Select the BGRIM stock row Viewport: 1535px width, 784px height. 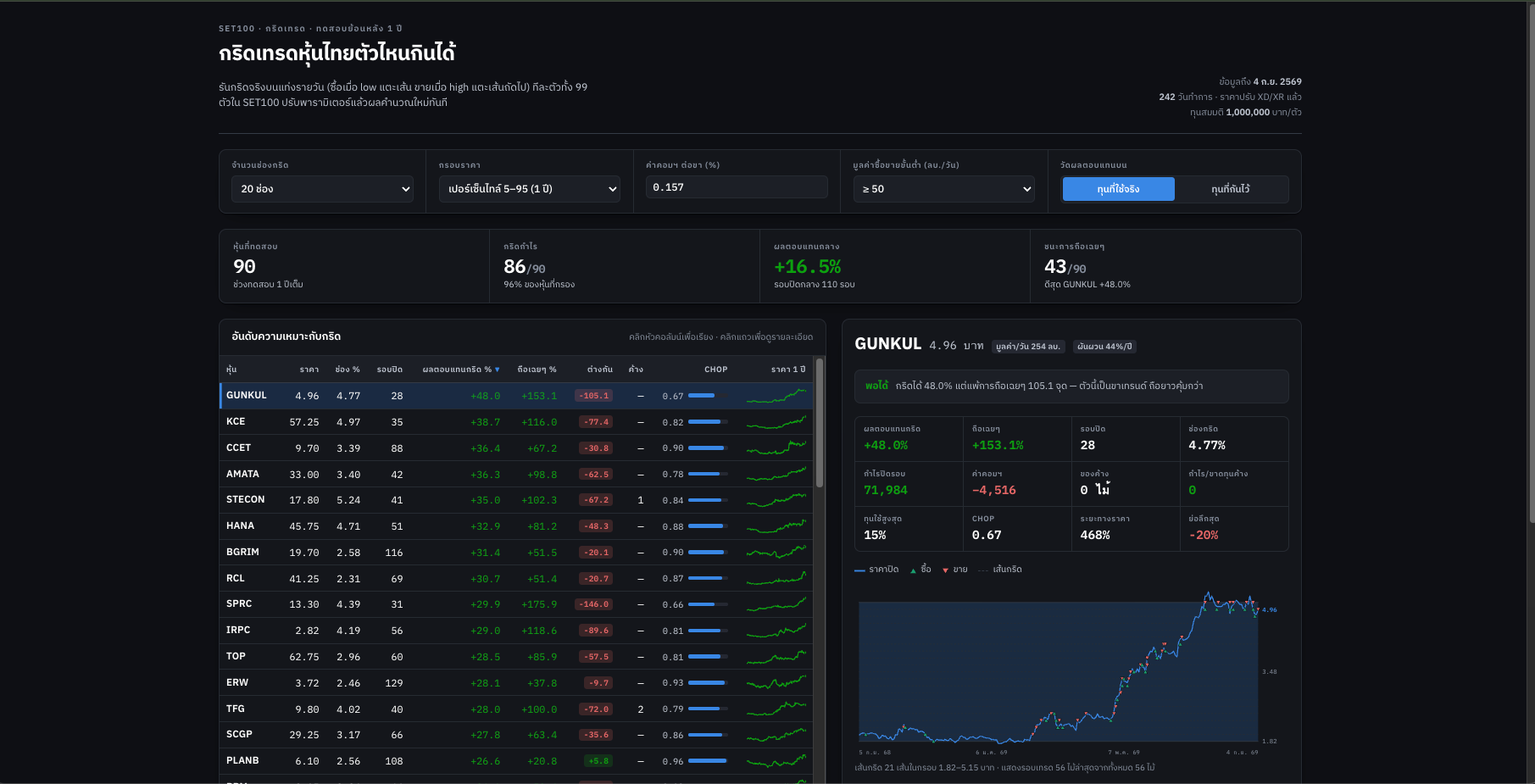point(516,553)
